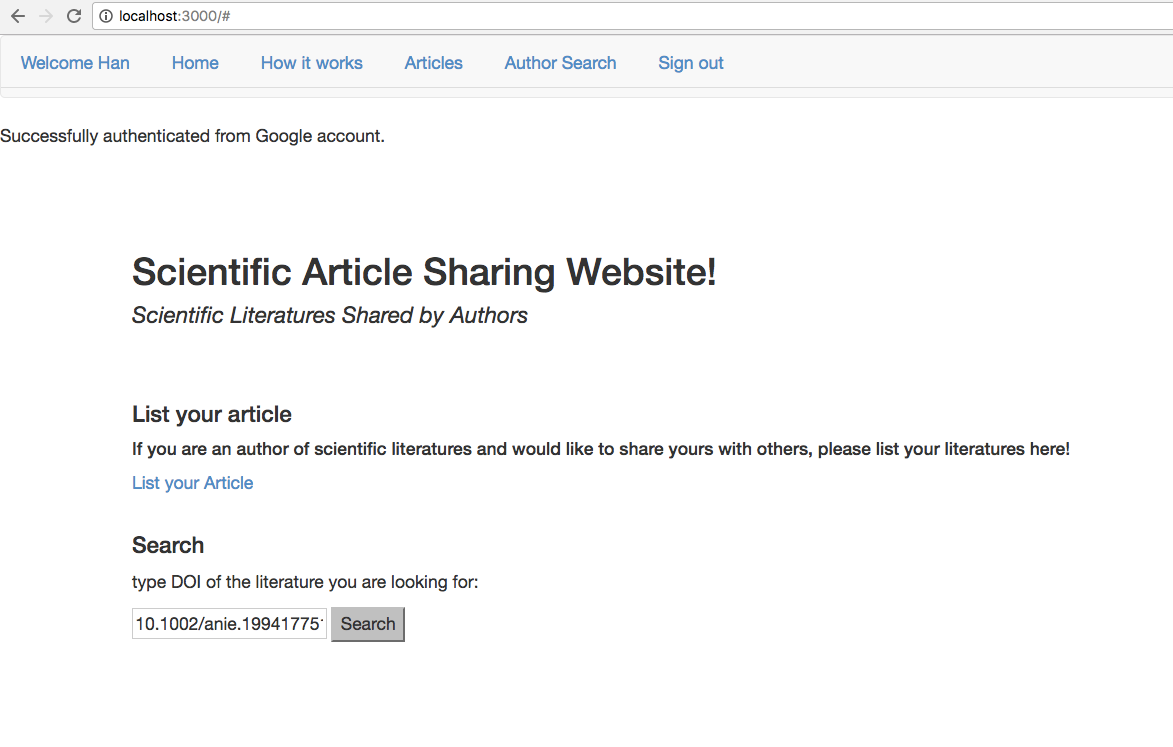Screen dimensions: 1173x747
Task: Click the type DOI instruction label
Action: pos(305,582)
